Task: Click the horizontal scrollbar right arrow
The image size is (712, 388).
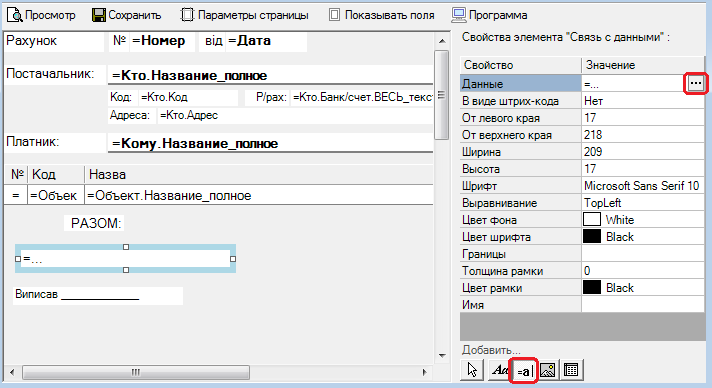Action: pyautogui.click(x=425, y=372)
